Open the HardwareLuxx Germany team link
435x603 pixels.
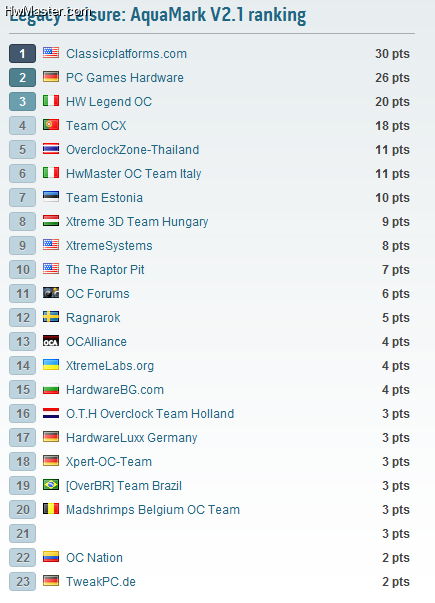(x=132, y=438)
